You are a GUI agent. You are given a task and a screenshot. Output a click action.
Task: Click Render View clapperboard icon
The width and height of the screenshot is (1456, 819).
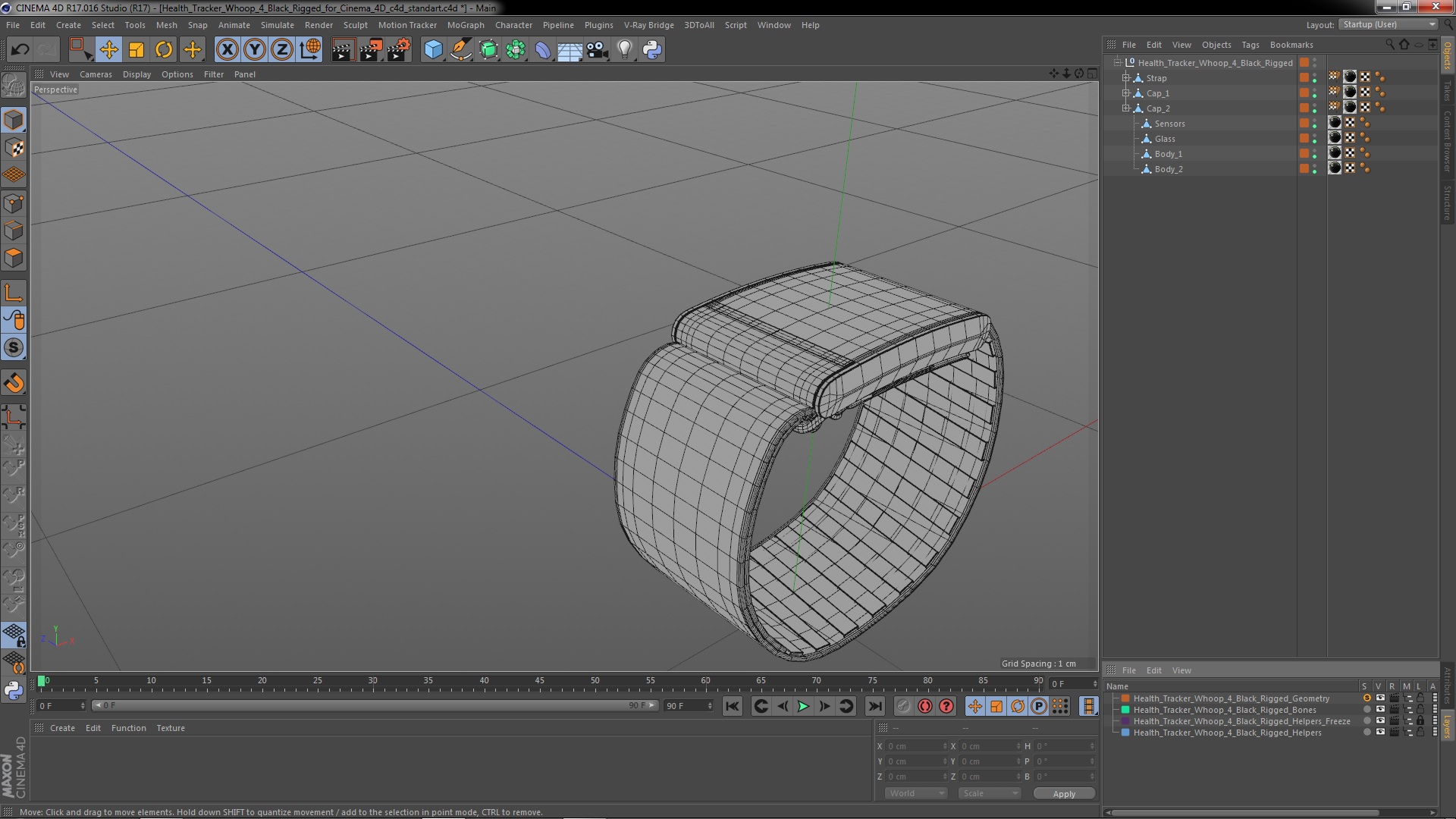[x=343, y=50]
